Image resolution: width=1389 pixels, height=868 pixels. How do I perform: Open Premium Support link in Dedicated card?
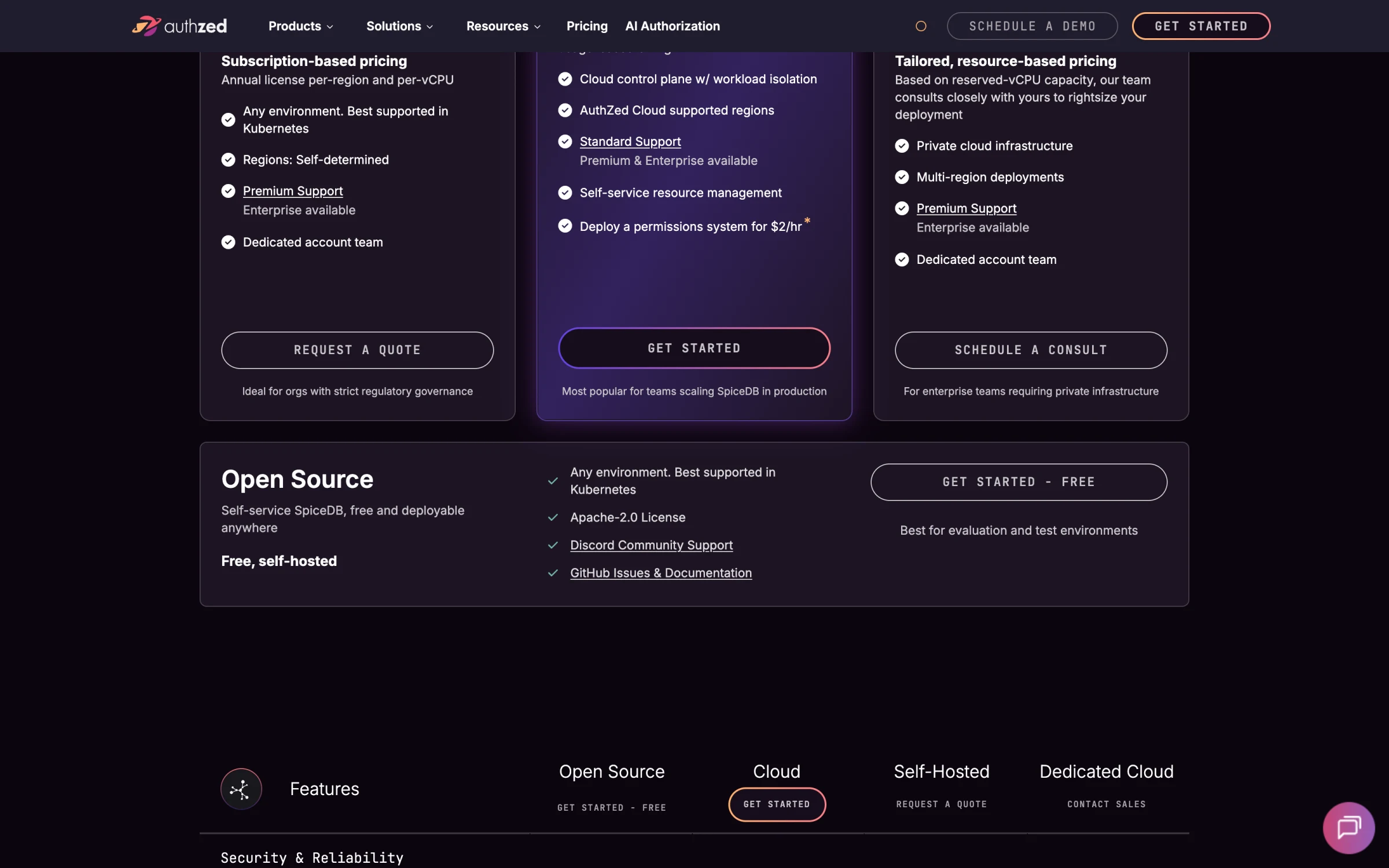(966, 208)
